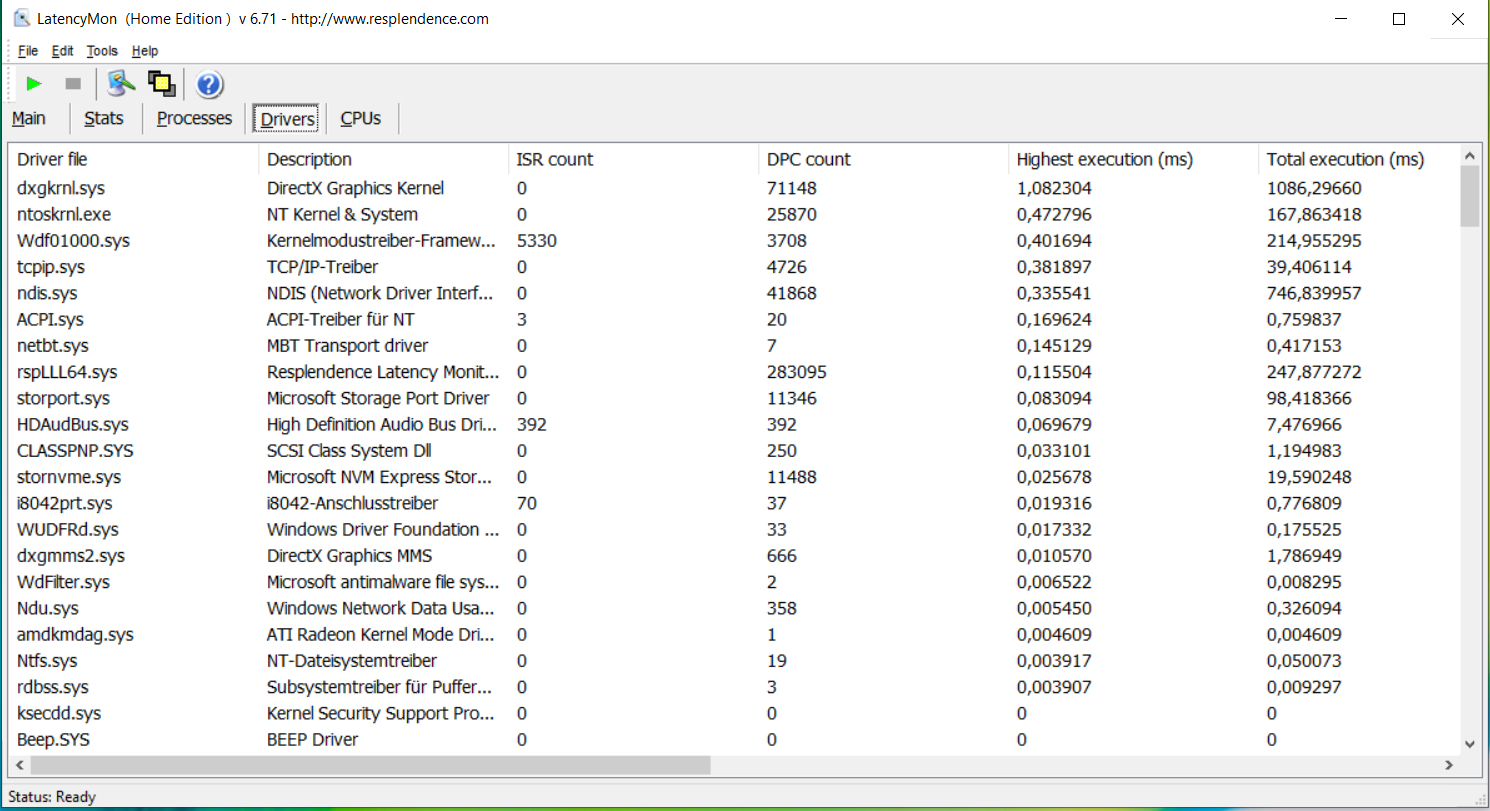Open the blue help question mark icon
The height and width of the screenshot is (811, 1490).
[x=209, y=84]
